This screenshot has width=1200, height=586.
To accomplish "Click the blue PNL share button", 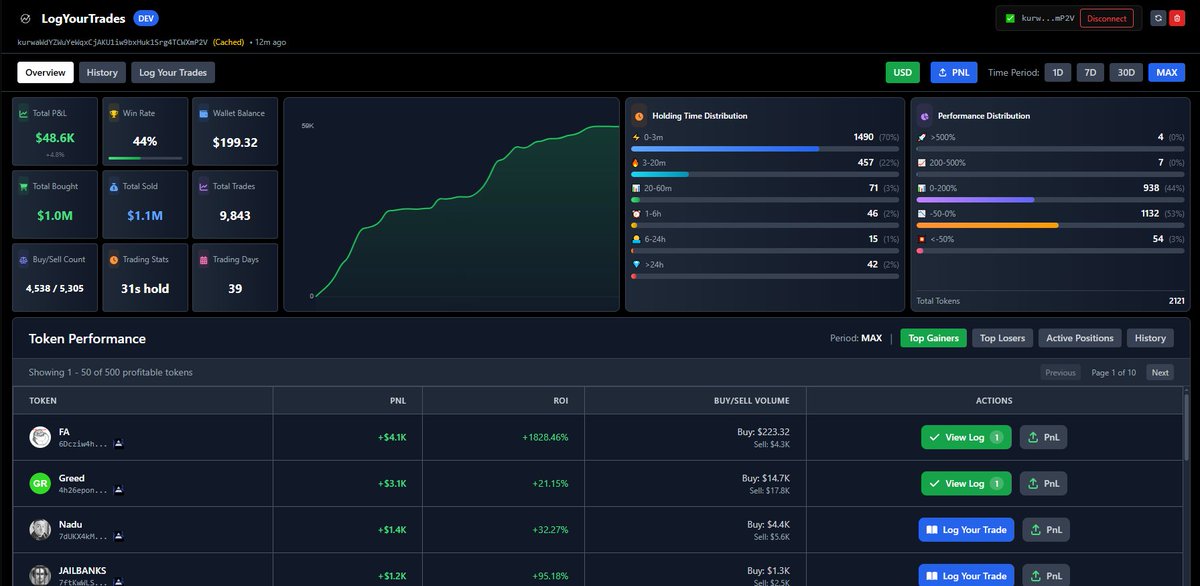I will [954, 72].
